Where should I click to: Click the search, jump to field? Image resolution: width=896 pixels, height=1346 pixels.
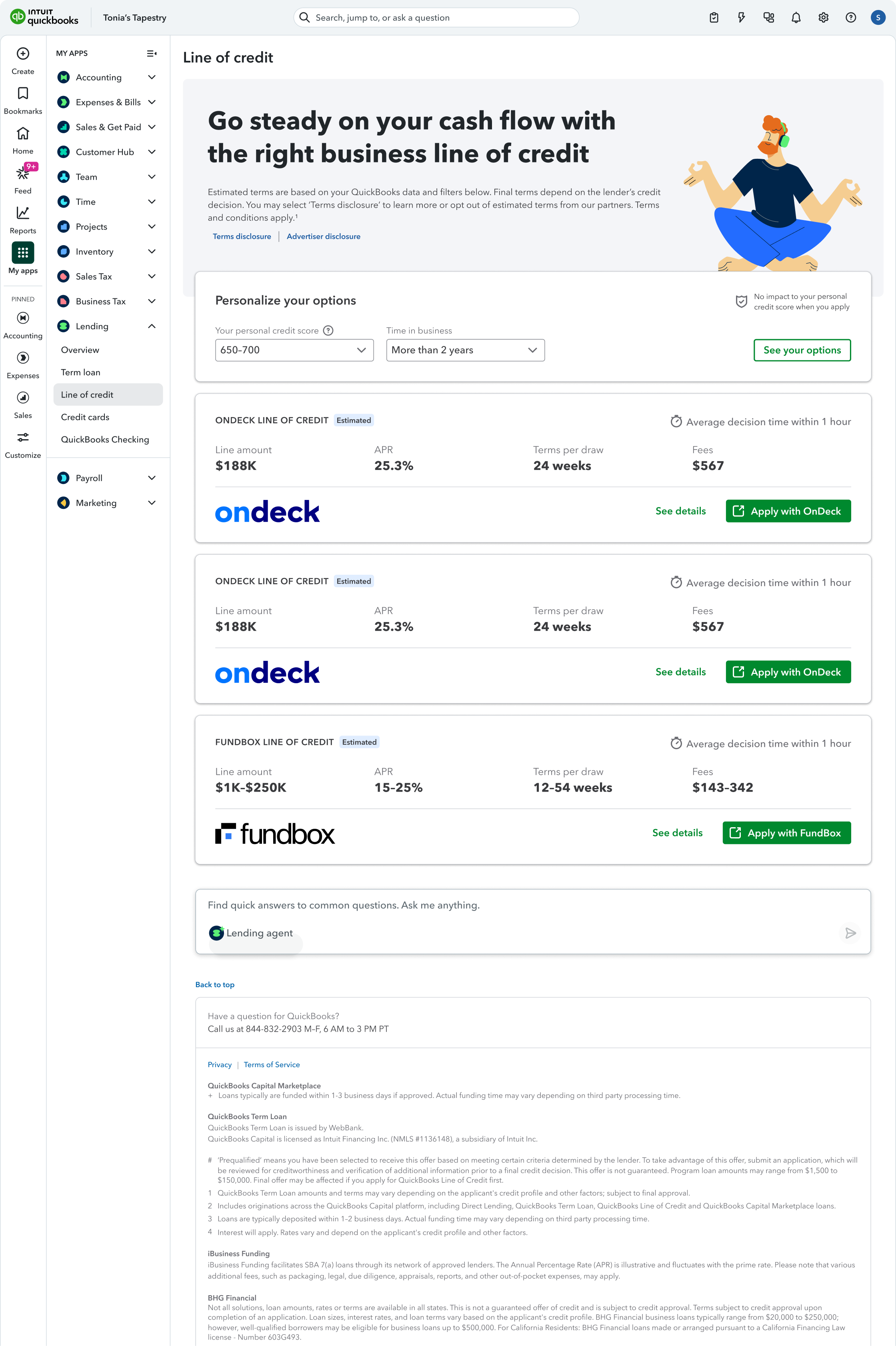436,18
